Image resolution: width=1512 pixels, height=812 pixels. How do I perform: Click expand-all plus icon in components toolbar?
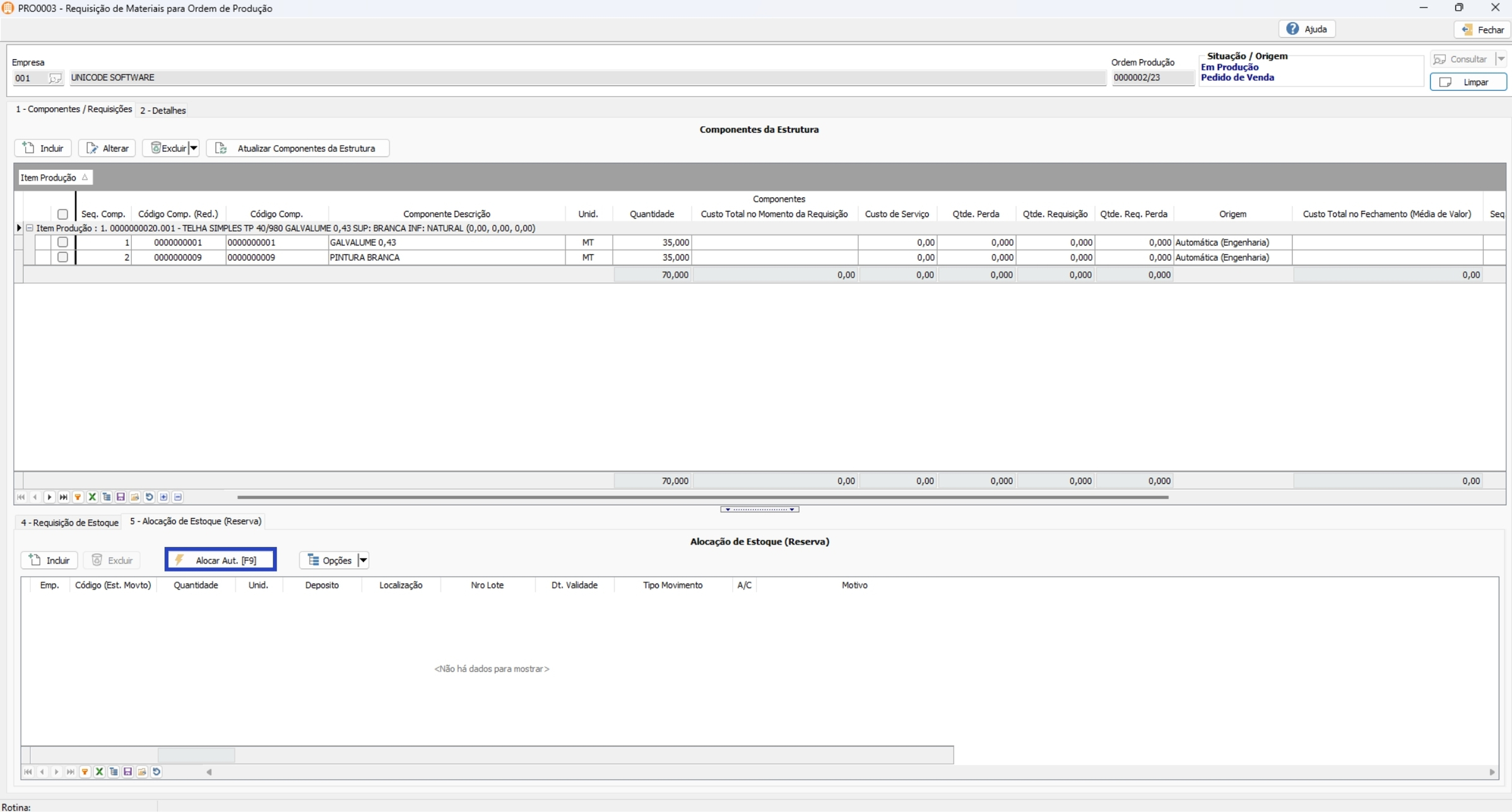pyautogui.click(x=163, y=497)
